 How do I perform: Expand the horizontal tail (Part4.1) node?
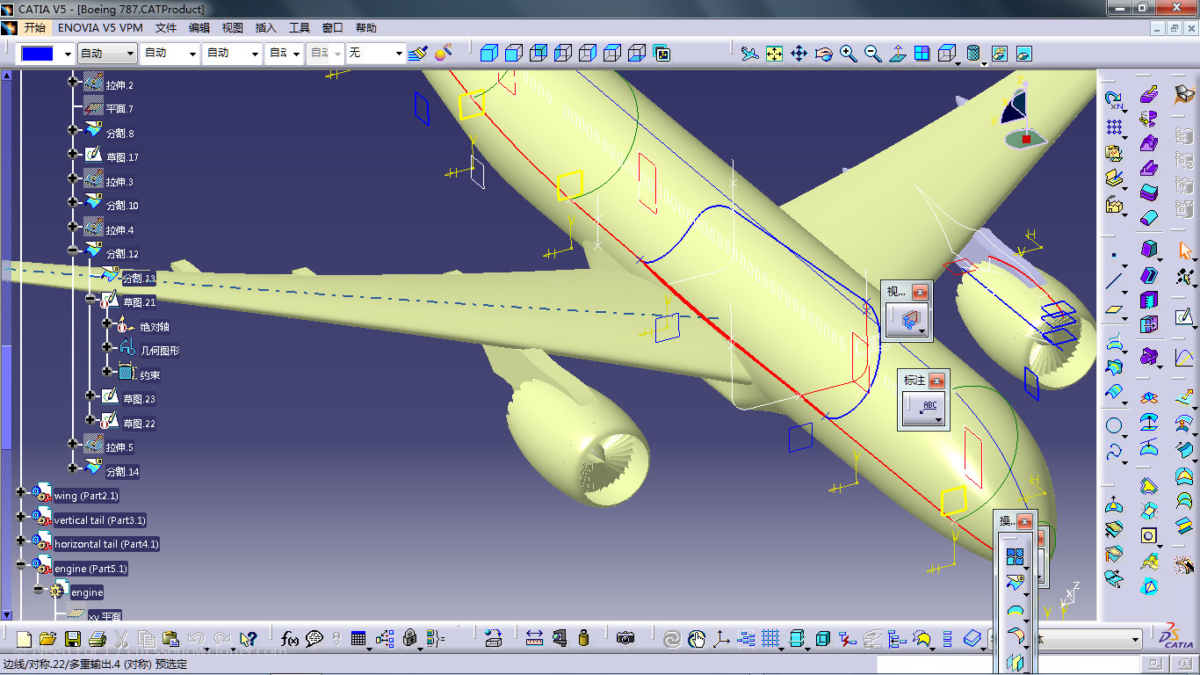tap(21, 541)
